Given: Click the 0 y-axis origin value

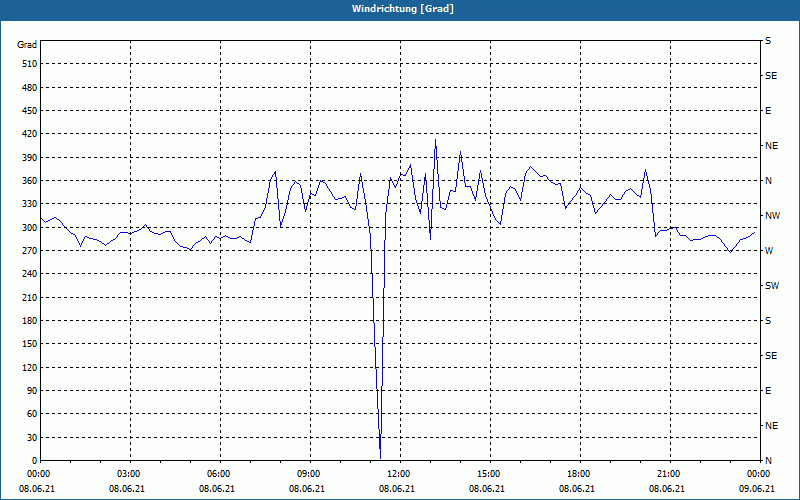Looking at the screenshot, I should tap(34, 461).
